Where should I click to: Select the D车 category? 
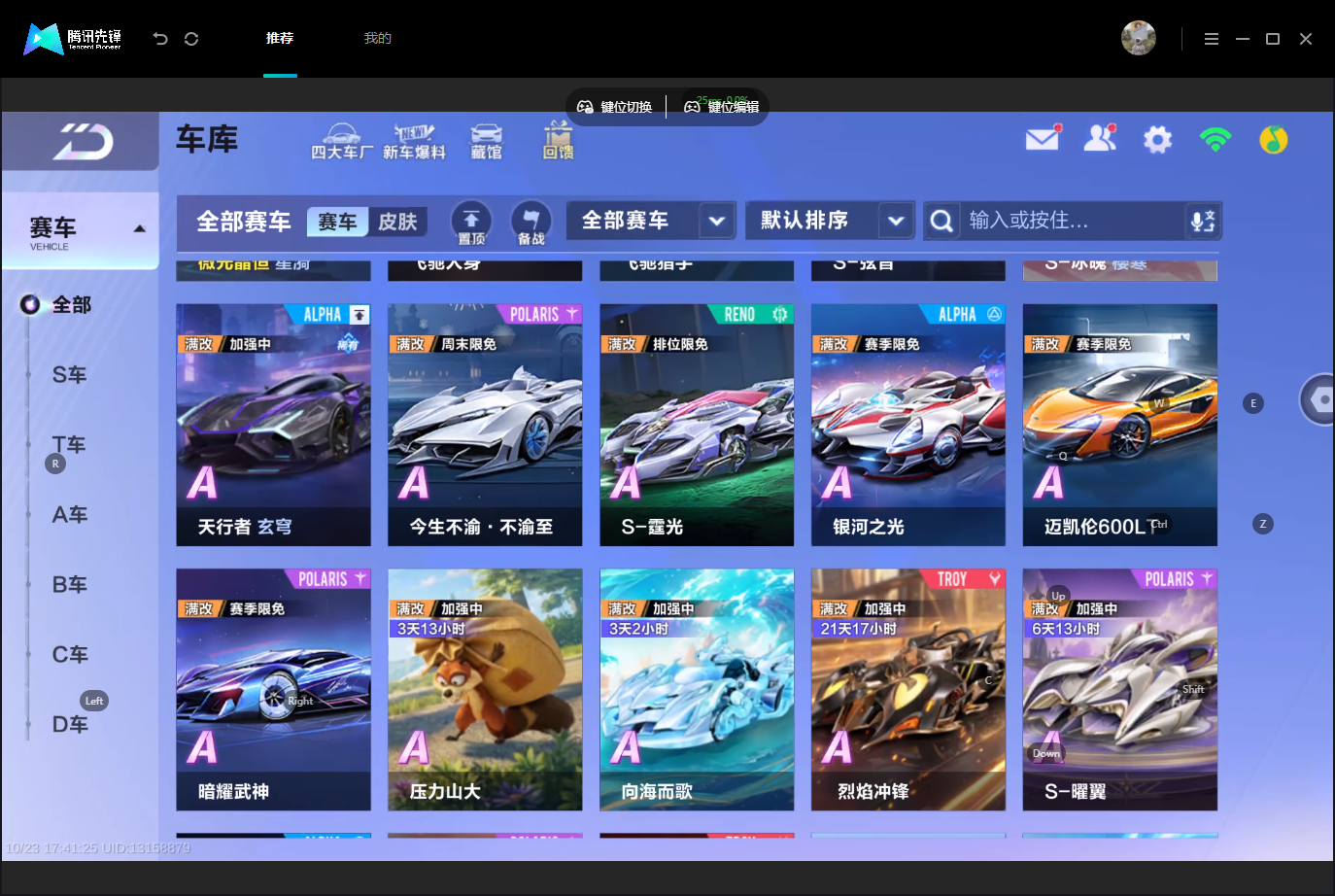(x=69, y=725)
